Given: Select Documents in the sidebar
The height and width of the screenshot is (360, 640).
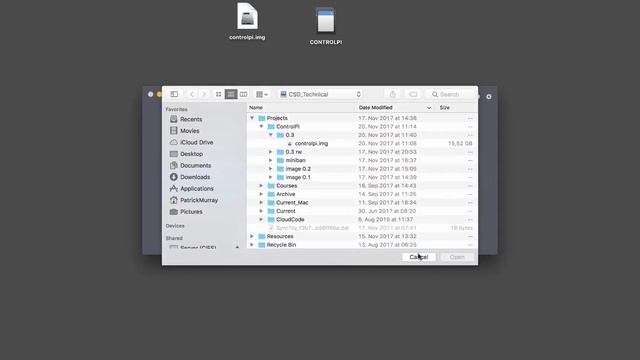Looking at the screenshot, I should tap(196, 165).
